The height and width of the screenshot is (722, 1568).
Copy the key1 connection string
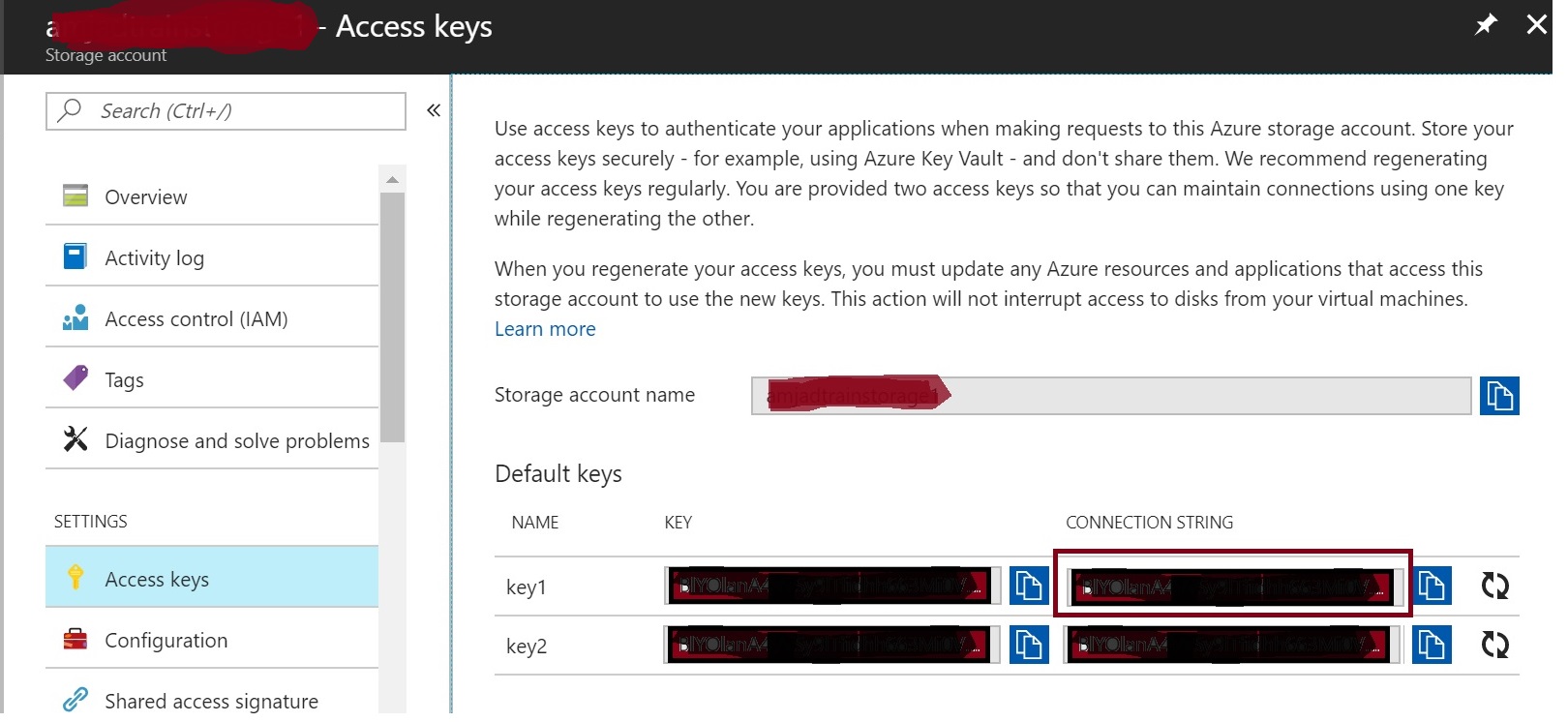1432,586
